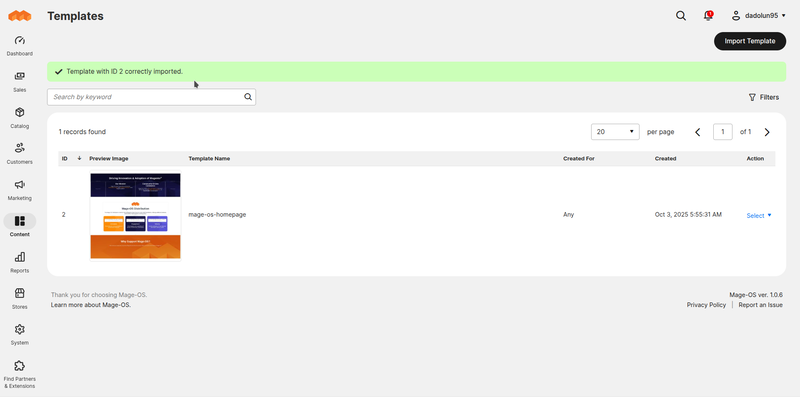Open the dadolun95 account dropdown

pyautogui.click(x=758, y=16)
